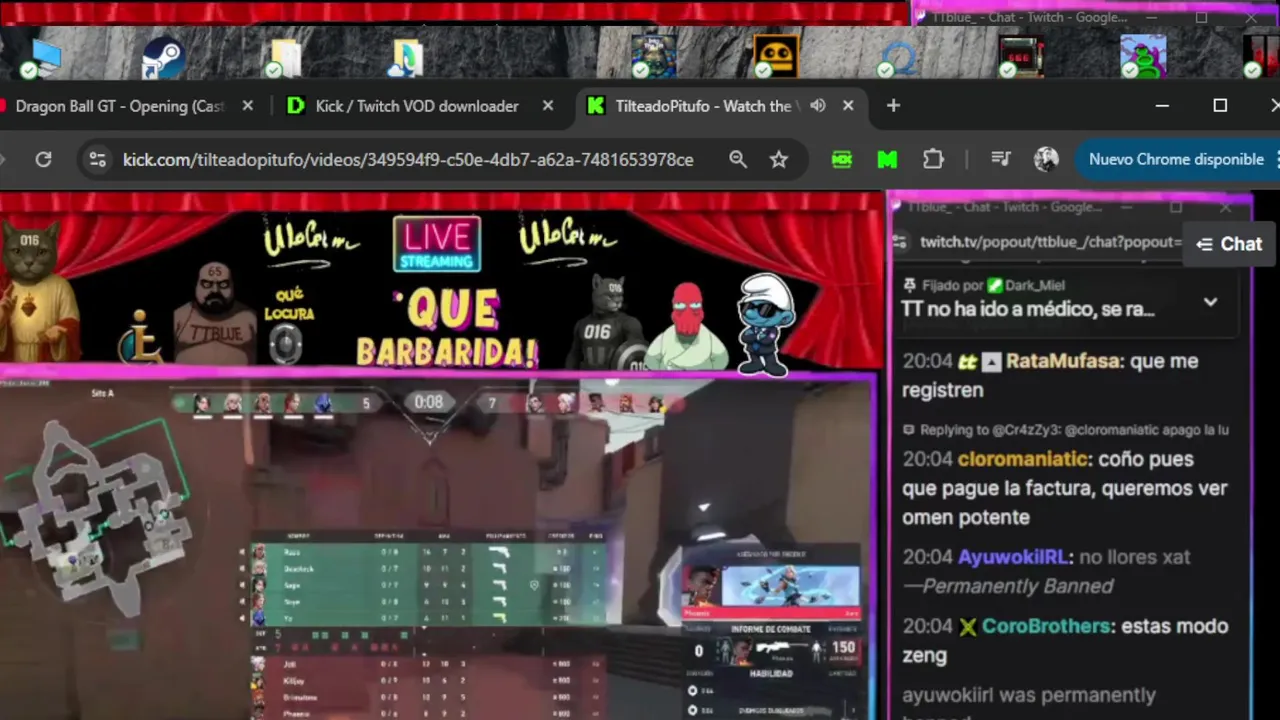Screen dimensions: 1280x720
Task: Open the green HDX extension icon
Action: tap(842, 159)
